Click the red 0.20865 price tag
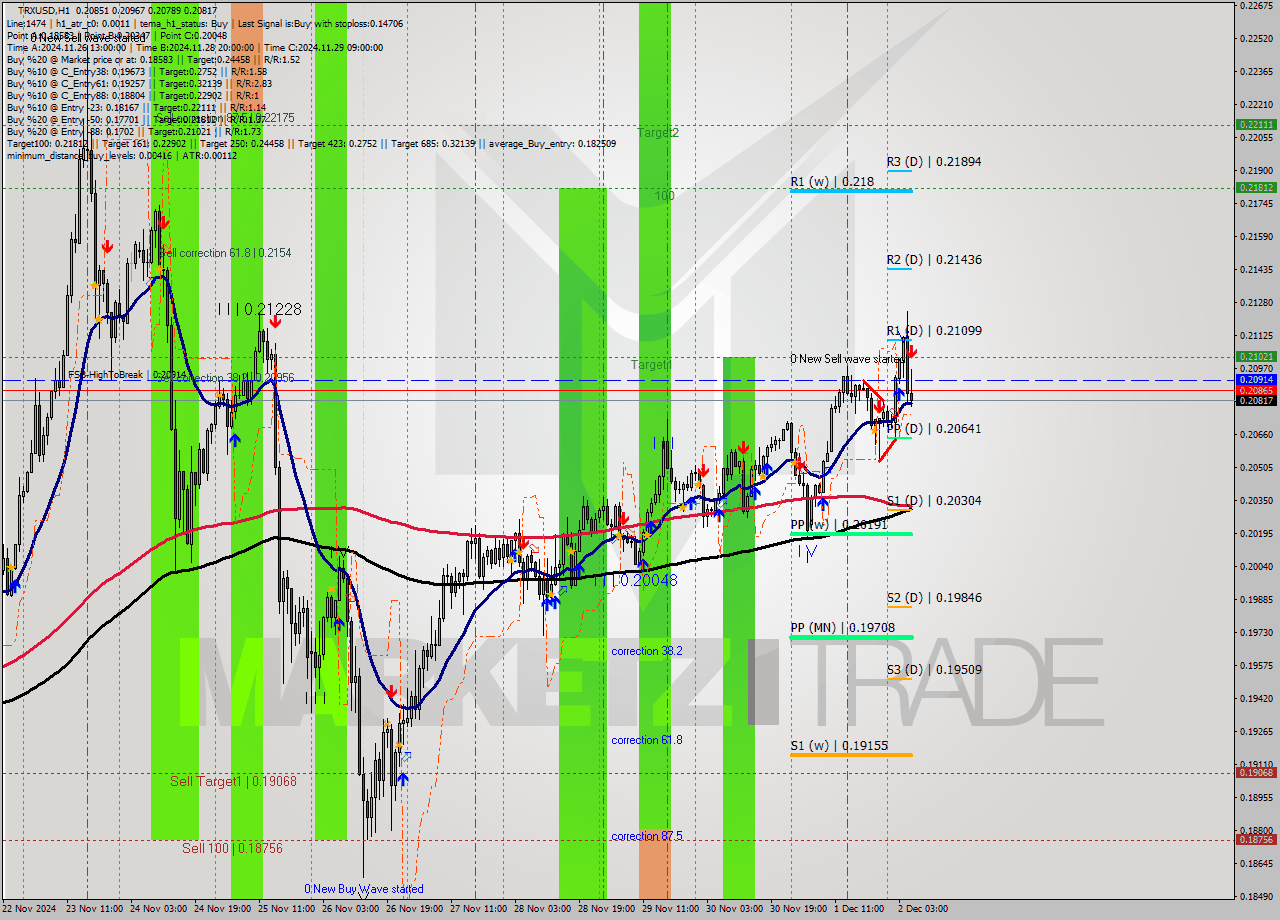 pos(1256,391)
